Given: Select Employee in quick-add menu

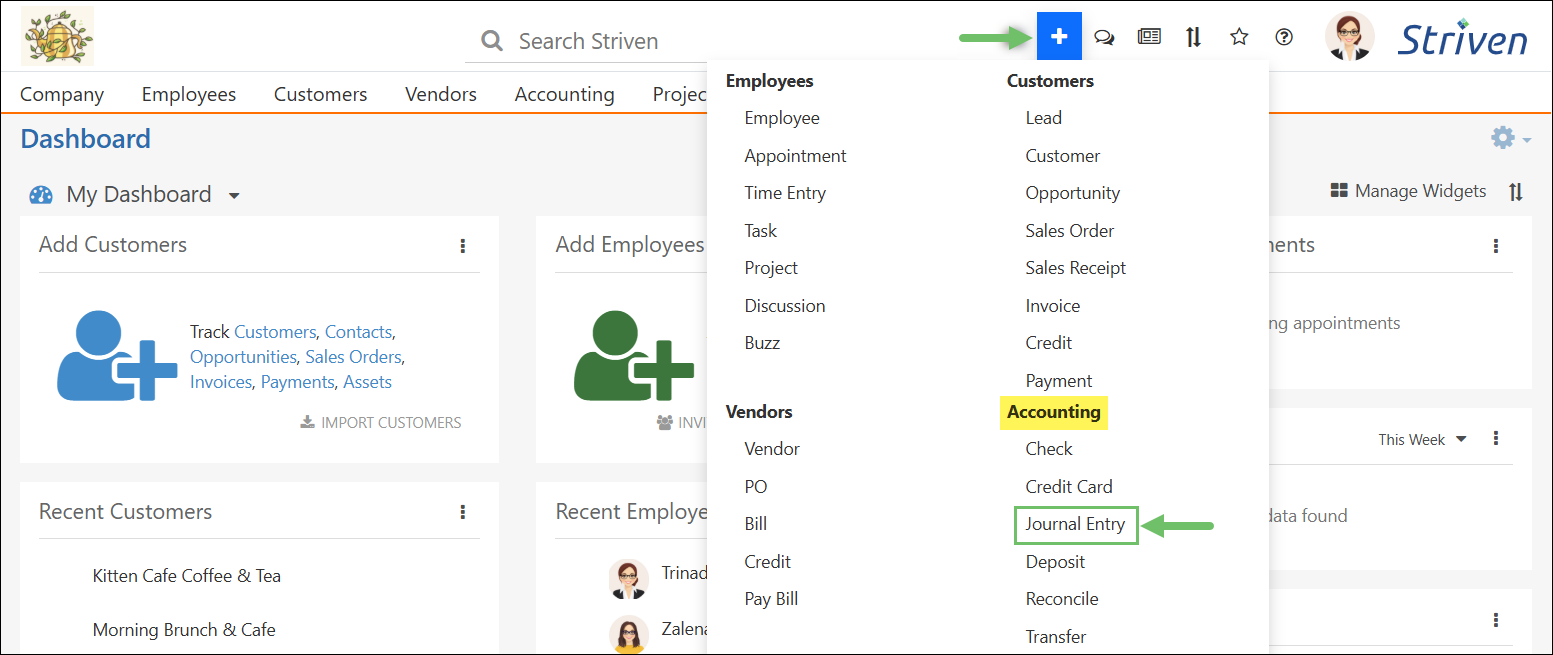Looking at the screenshot, I should [782, 118].
